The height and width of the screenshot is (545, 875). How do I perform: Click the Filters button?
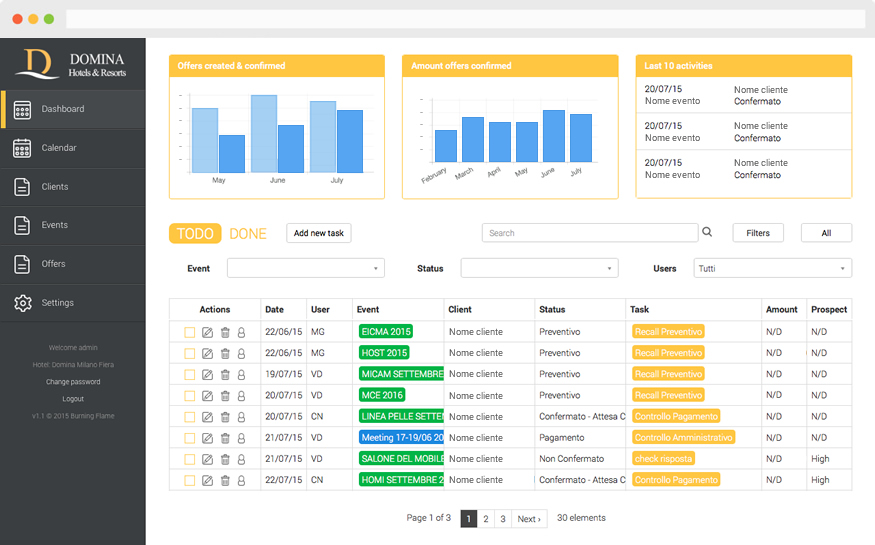758,233
